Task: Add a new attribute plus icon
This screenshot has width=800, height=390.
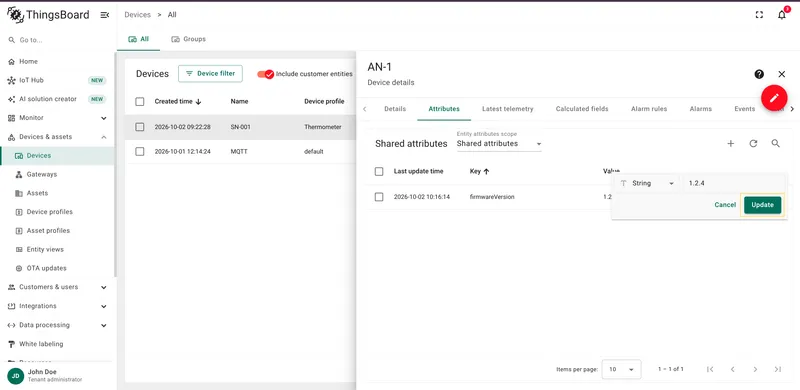Action: 731,144
